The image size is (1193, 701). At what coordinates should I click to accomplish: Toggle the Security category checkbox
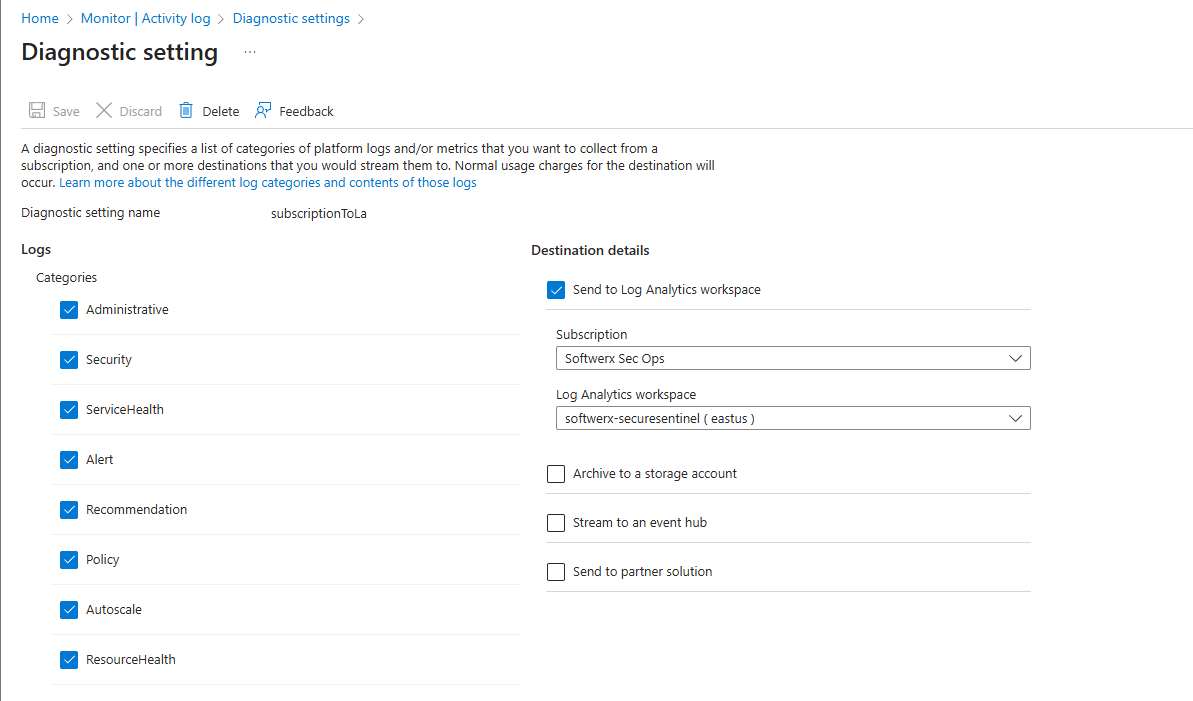(69, 360)
